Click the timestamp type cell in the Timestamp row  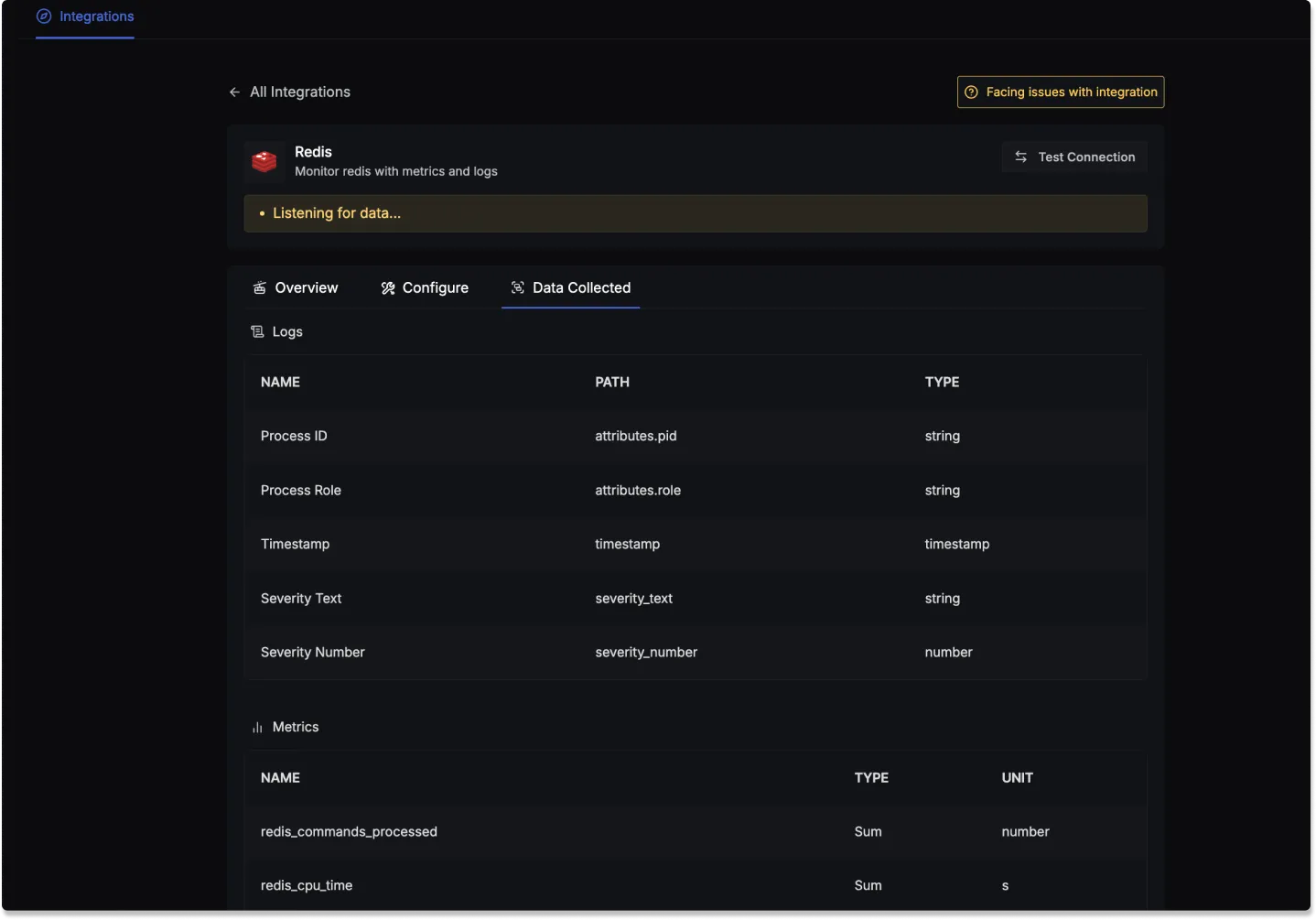957,545
